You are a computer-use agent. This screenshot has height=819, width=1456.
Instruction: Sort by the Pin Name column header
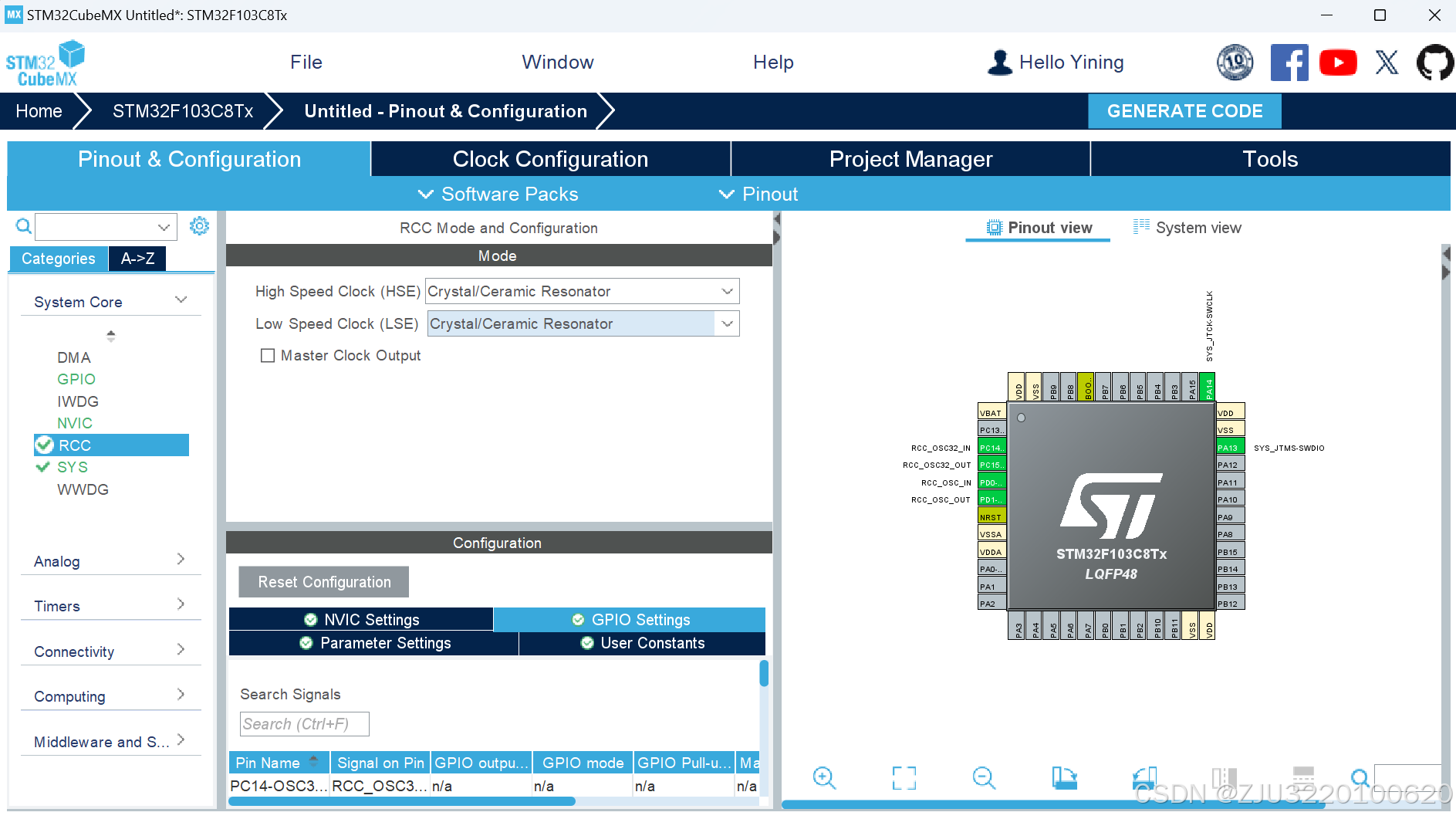point(279,763)
